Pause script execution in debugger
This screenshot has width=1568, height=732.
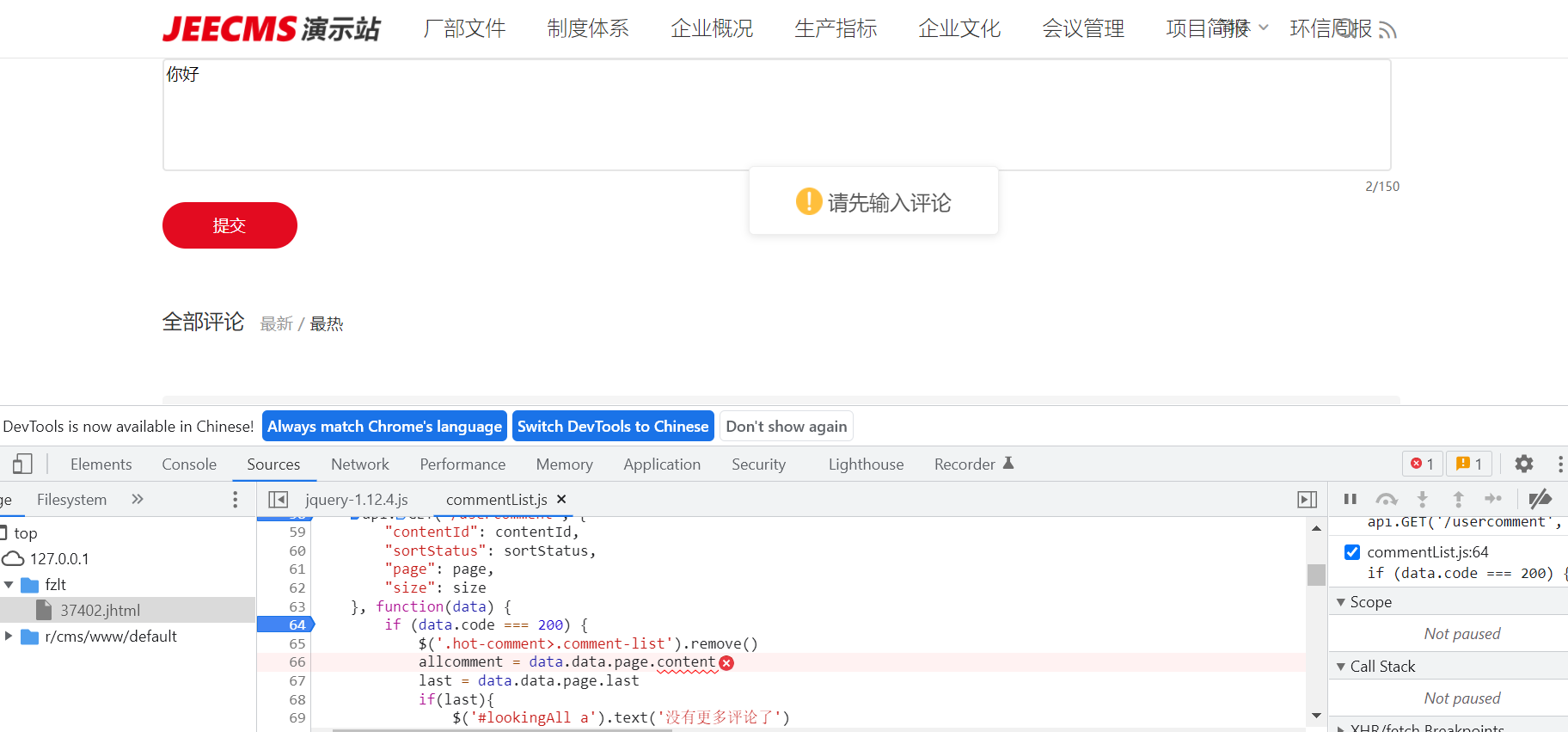[1350, 499]
